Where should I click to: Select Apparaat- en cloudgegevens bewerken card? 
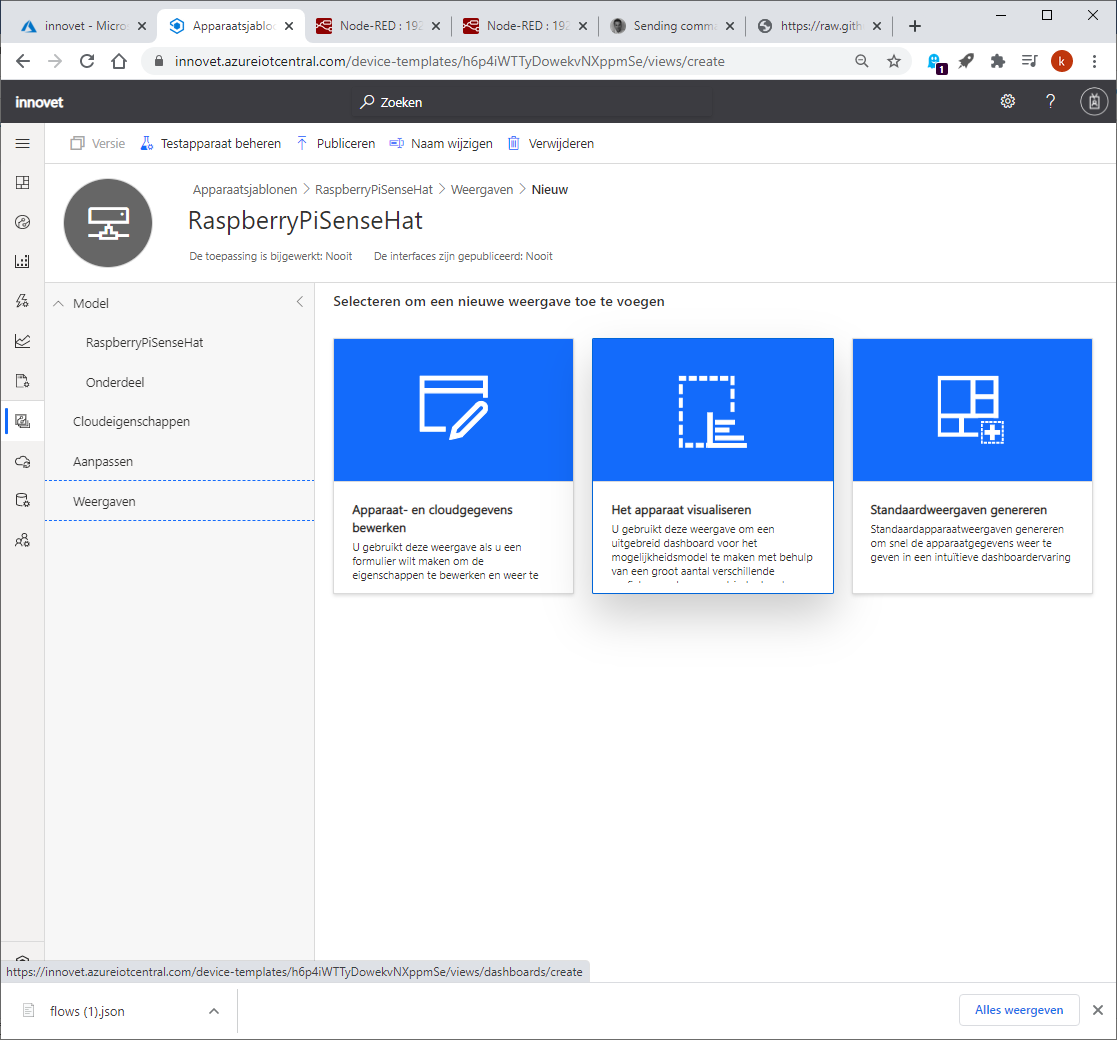coord(453,466)
